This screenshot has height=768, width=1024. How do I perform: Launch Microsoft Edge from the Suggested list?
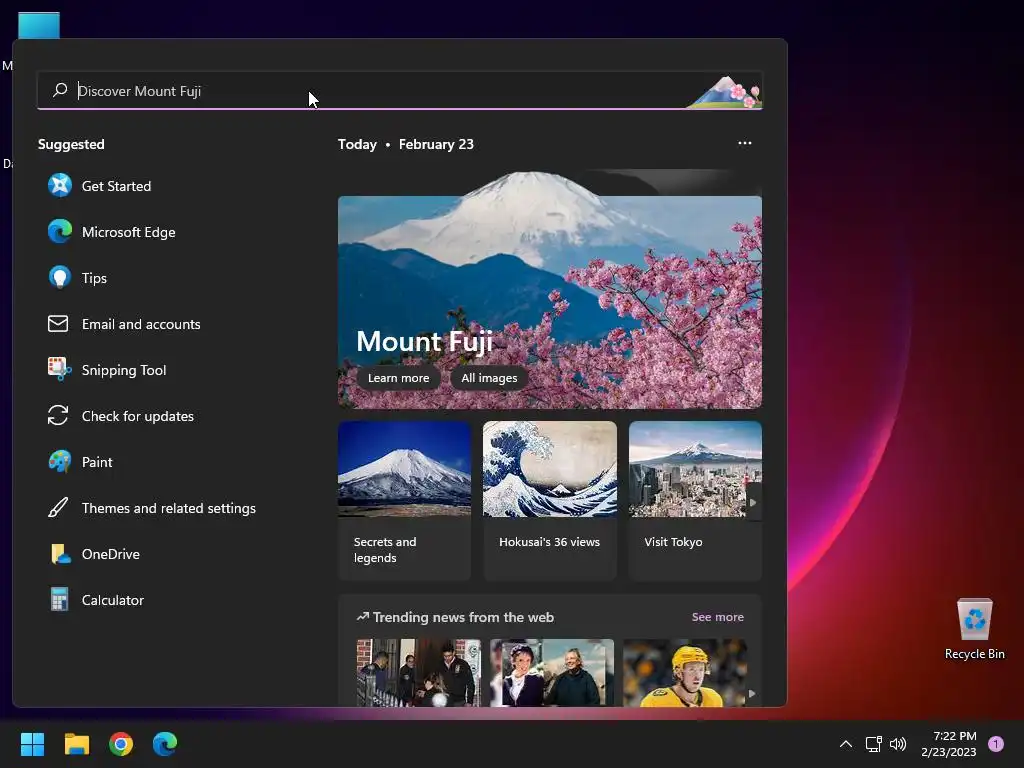[x=111, y=232]
